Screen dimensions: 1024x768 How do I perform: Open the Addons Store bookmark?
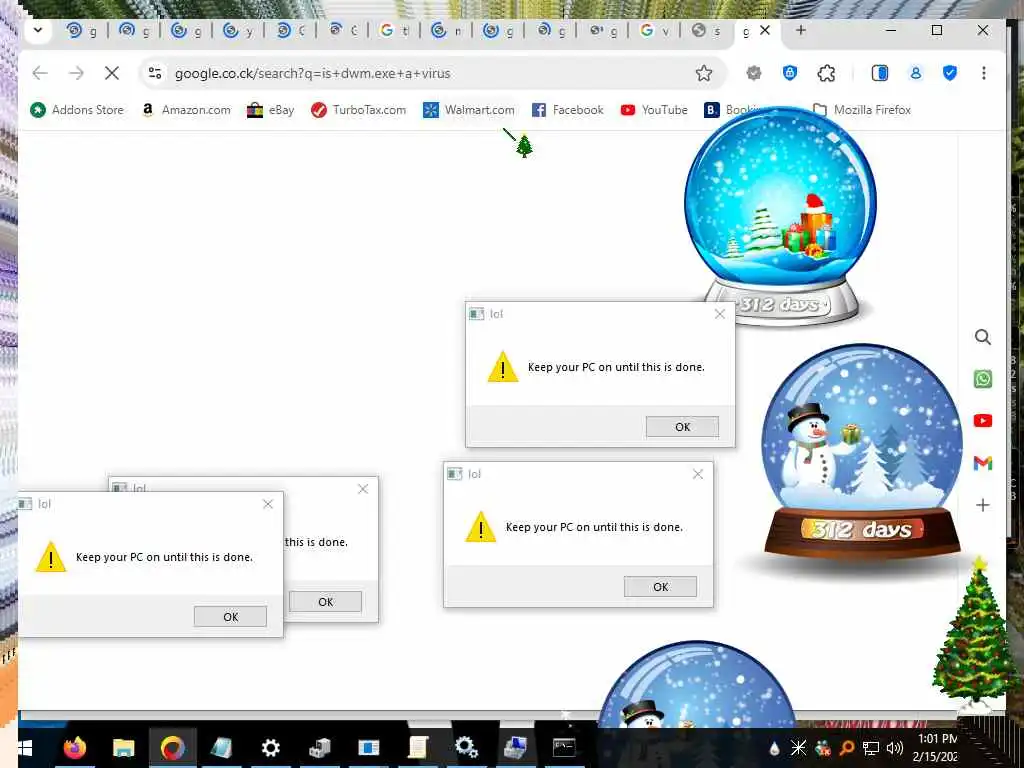pos(77,110)
